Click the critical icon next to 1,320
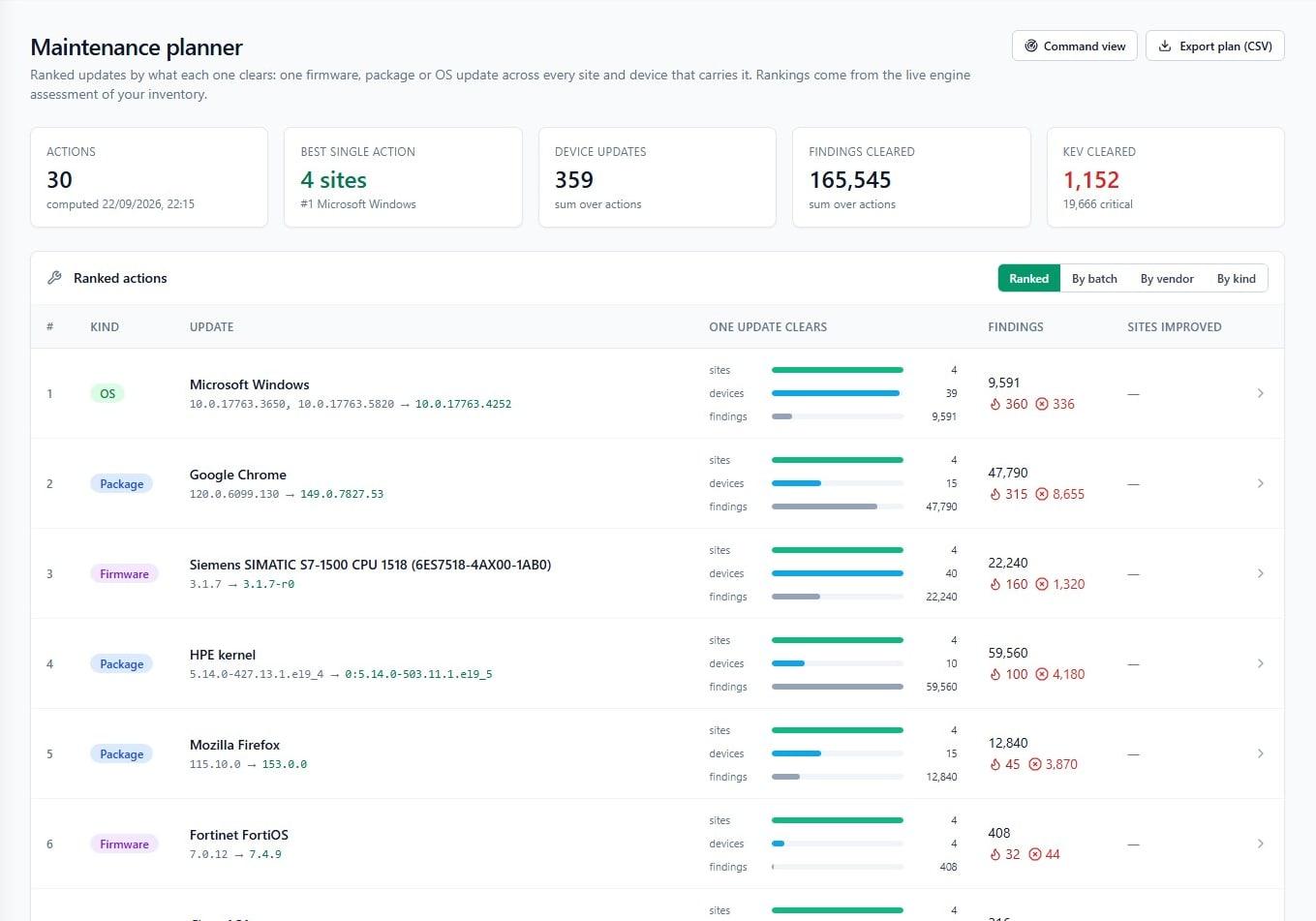Image resolution: width=1316 pixels, height=921 pixels. (1042, 584)
